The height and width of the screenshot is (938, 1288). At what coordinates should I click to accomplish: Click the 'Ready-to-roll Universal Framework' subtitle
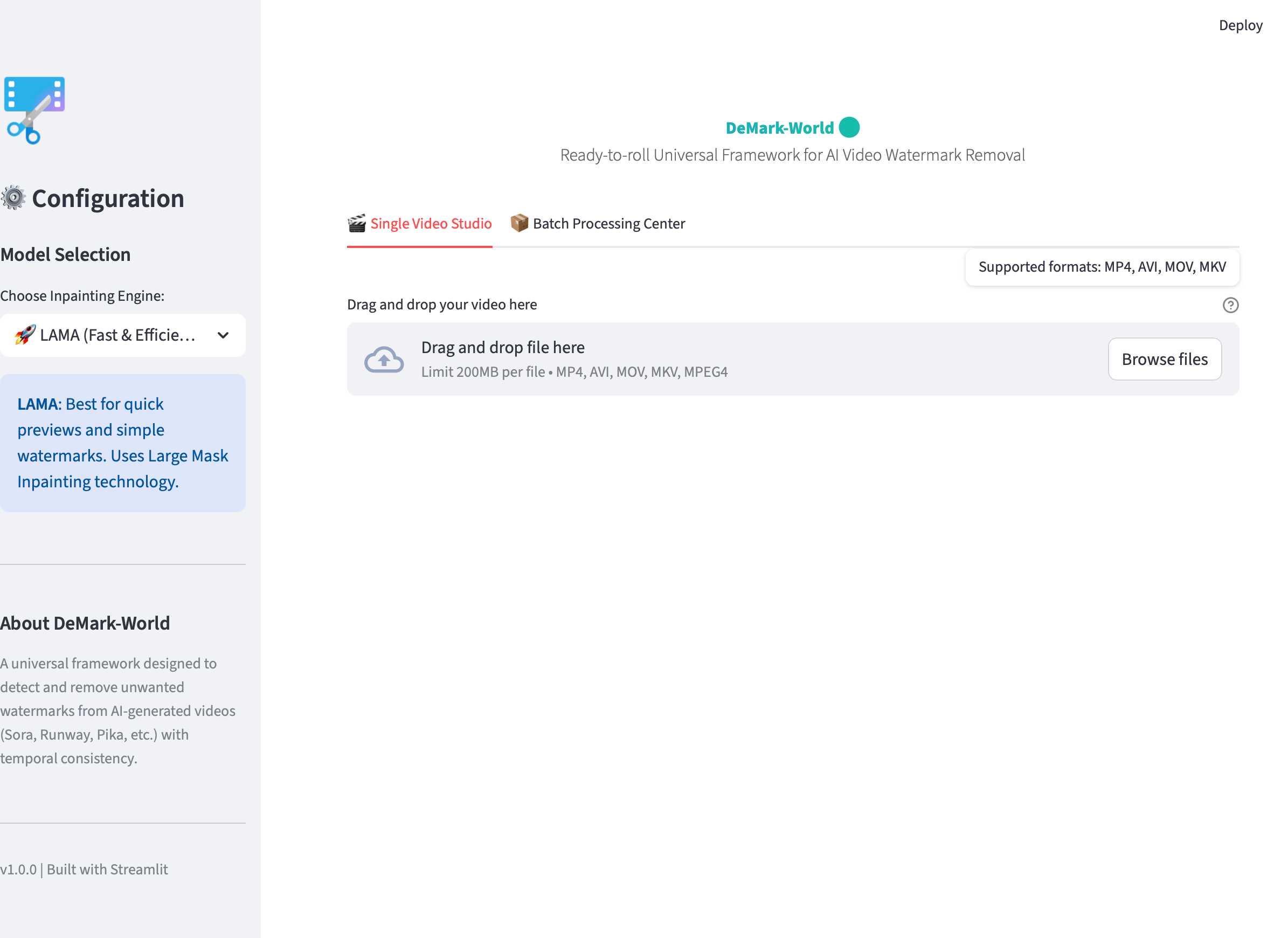[793, 155]
